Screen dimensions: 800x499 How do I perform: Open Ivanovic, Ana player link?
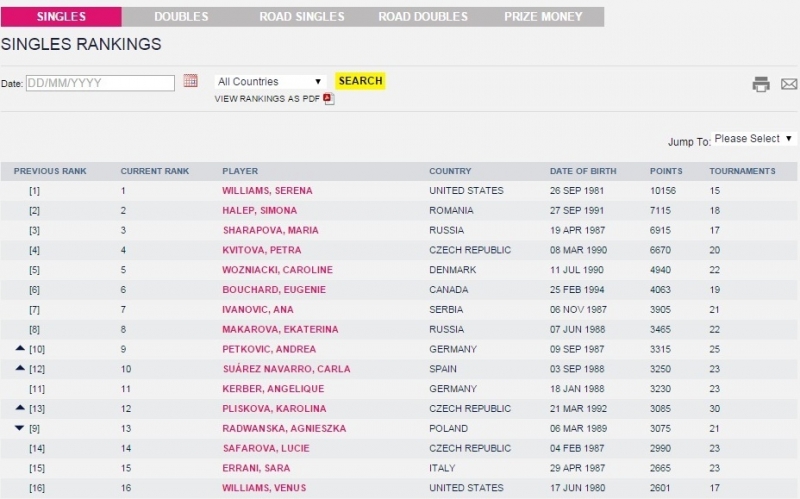click(257, 310)
